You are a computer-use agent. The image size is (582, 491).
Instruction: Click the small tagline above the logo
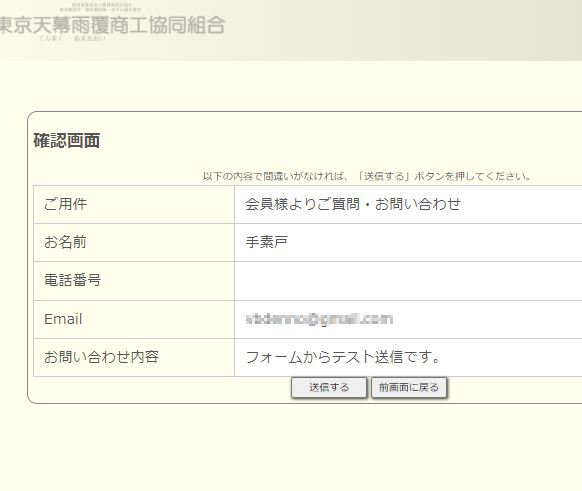tap(100, 7)
